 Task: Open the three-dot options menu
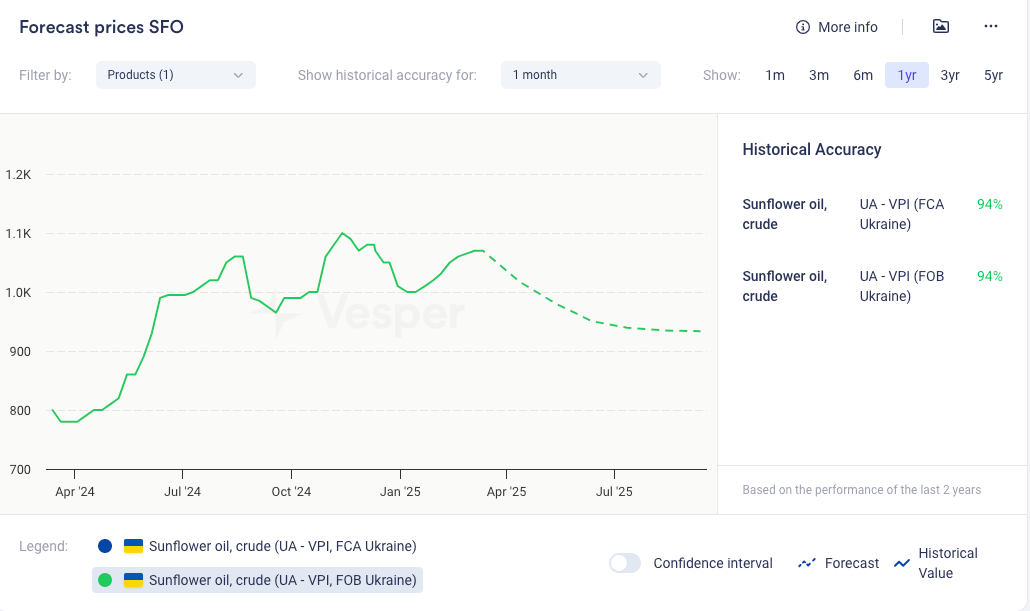[990, 27]
